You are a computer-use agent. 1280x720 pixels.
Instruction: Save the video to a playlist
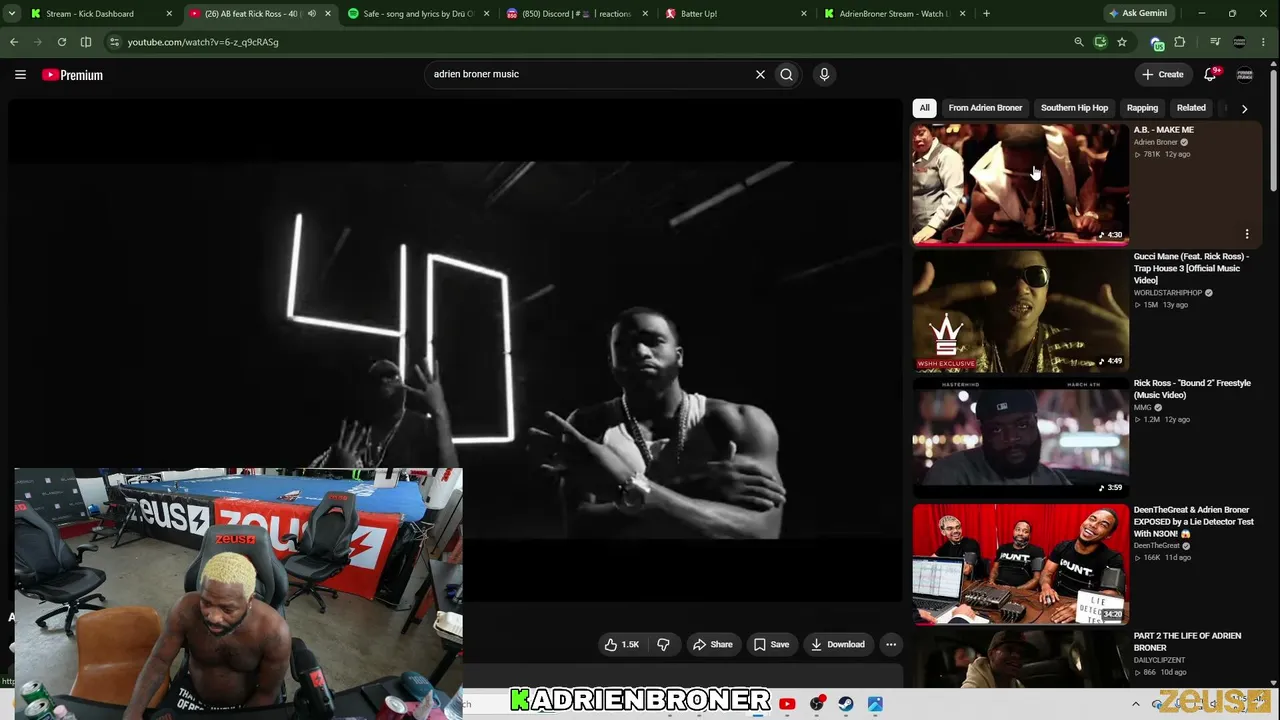coord(771,645)
